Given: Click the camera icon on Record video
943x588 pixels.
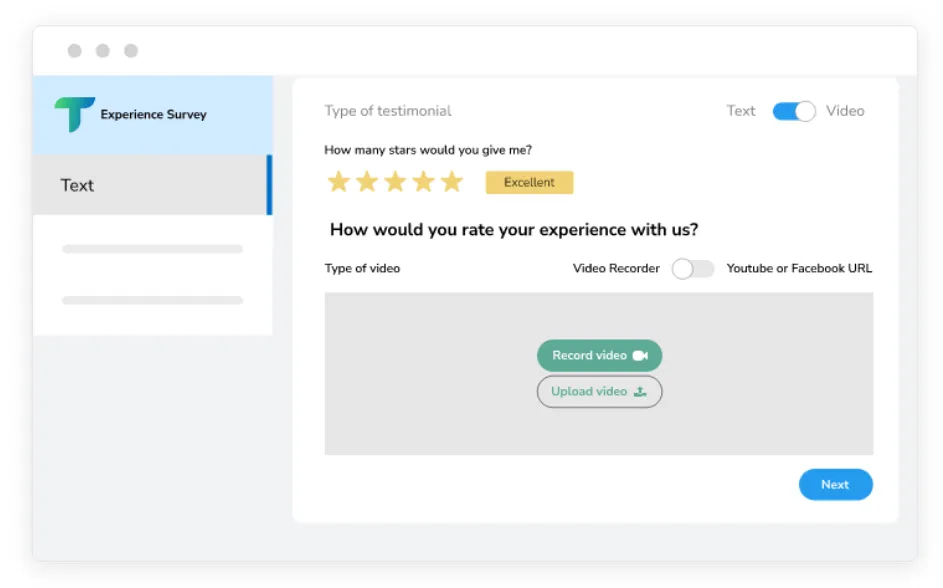Looking at the screenshot, I should point(641,356).
